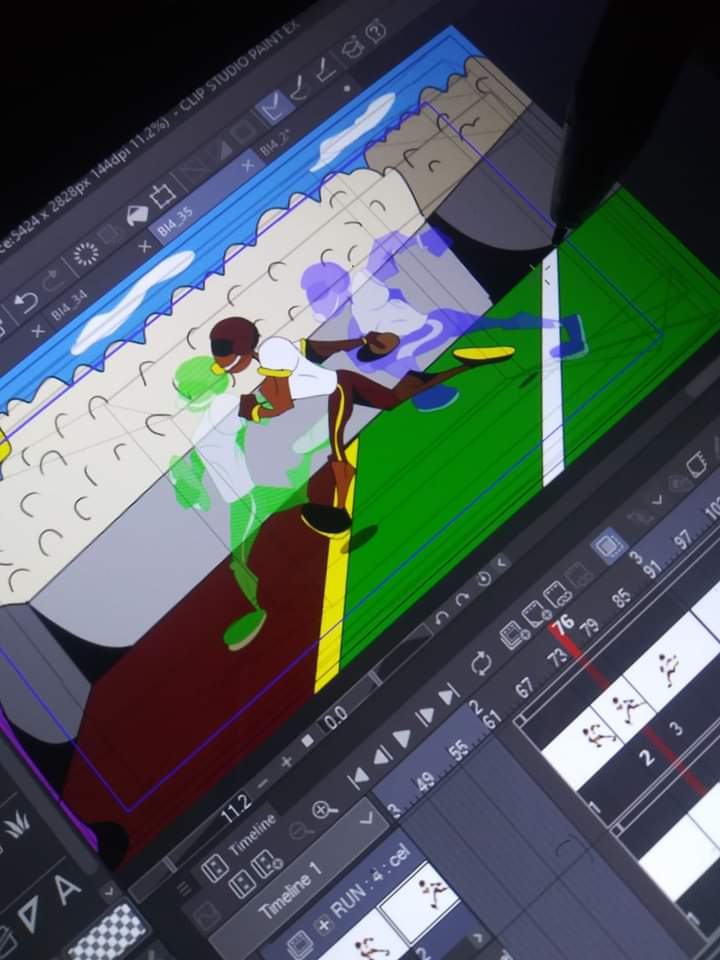The image size is (720, 960).
Task: Click the New Timeline icon
Action: coord(214,869)
